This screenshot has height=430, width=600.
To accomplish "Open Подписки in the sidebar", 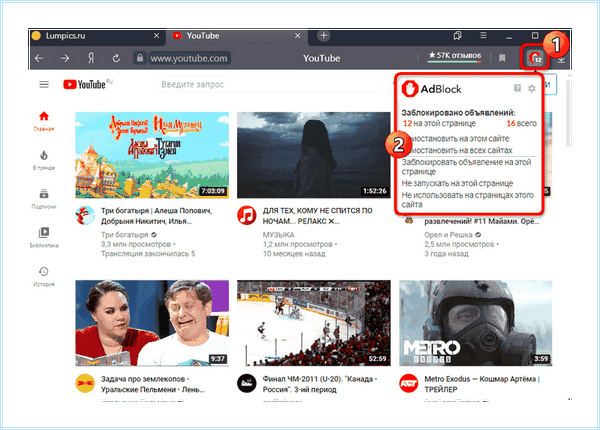I will 44,199.
